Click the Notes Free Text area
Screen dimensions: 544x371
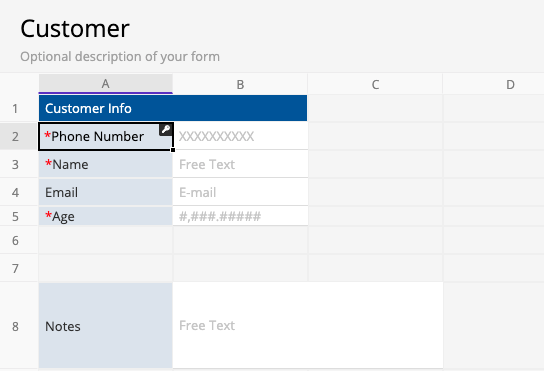[x=308, y=325]
